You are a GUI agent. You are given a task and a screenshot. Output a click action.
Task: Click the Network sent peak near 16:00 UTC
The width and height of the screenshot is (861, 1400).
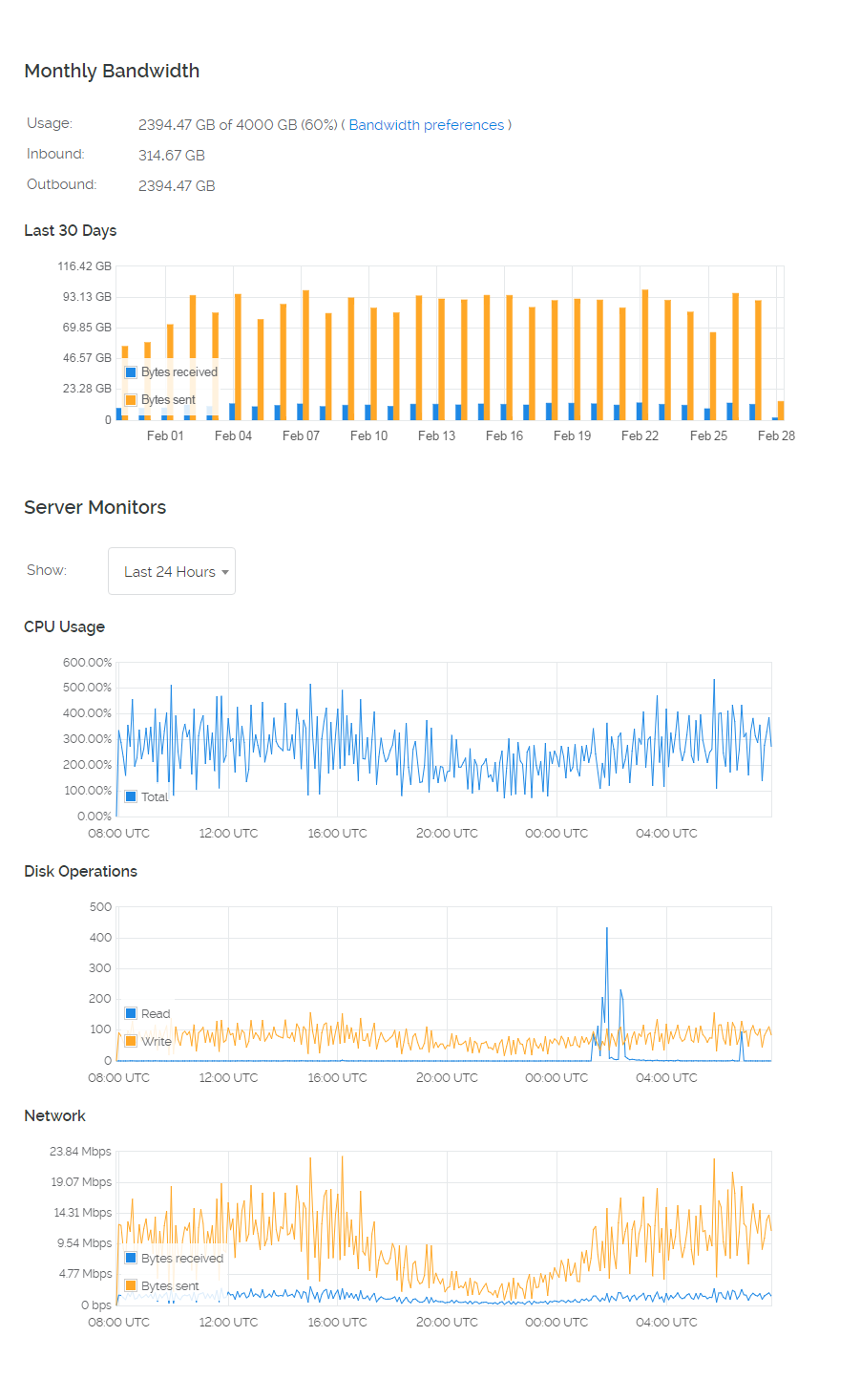point(342,1160)
